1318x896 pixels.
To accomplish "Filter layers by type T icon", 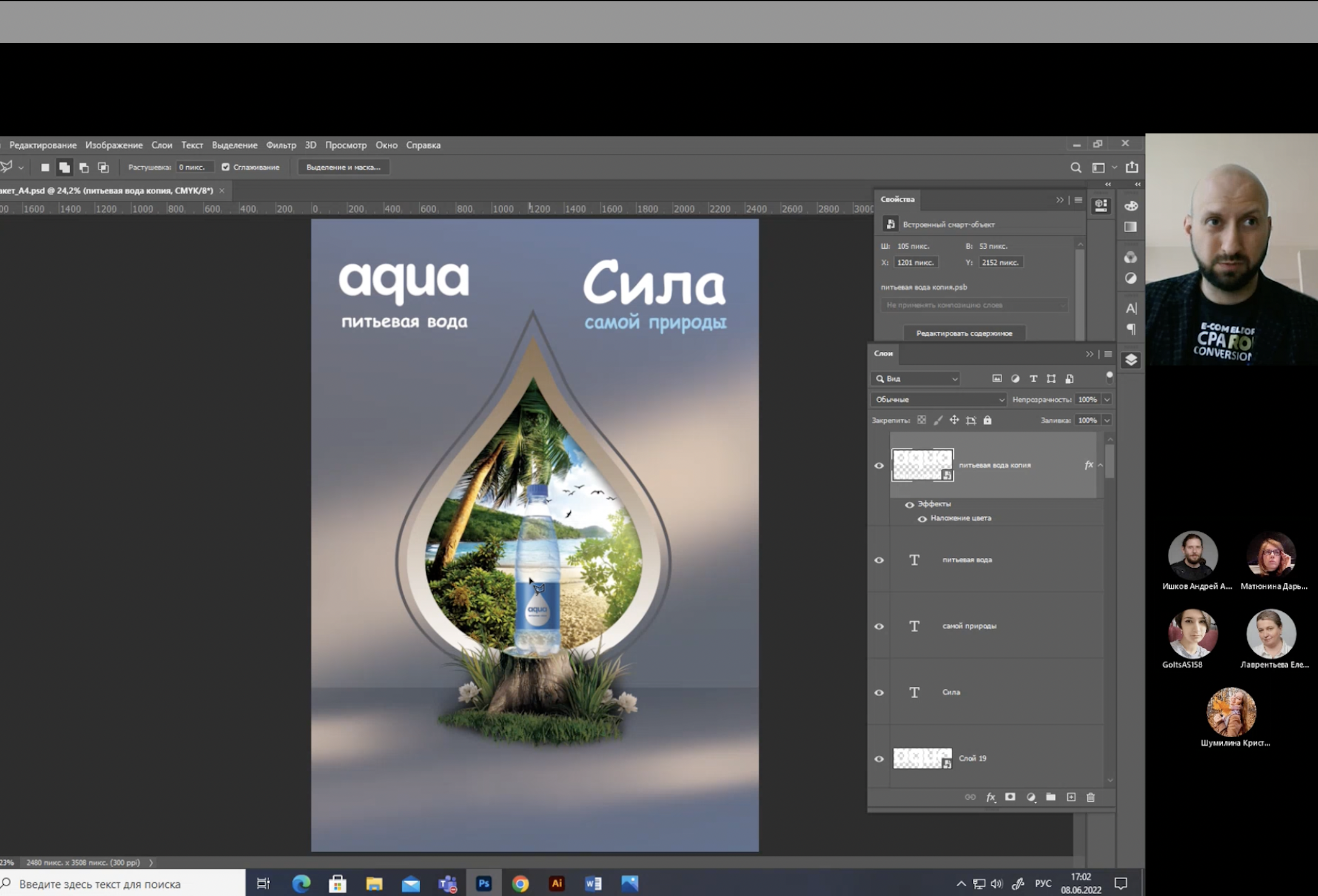I will click(x=1033, y=379).
